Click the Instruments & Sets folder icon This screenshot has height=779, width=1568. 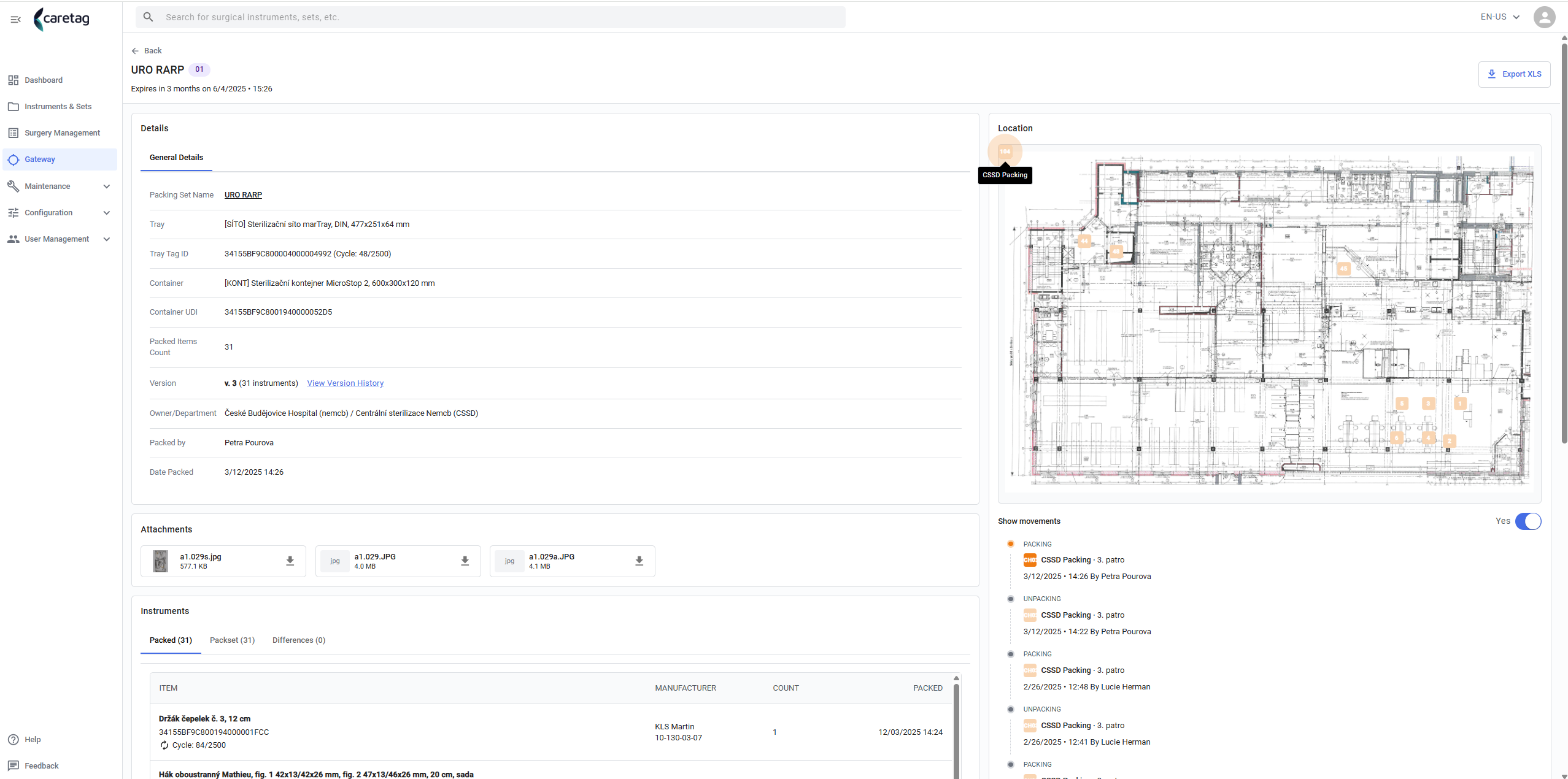click(13, 107)
